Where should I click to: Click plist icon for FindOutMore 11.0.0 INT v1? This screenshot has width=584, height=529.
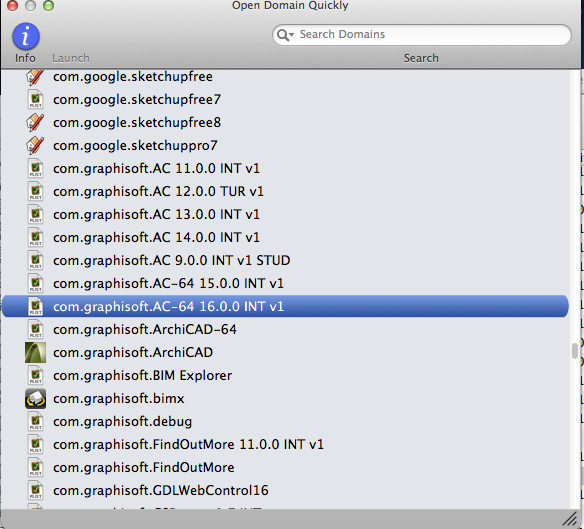[36, 445]
